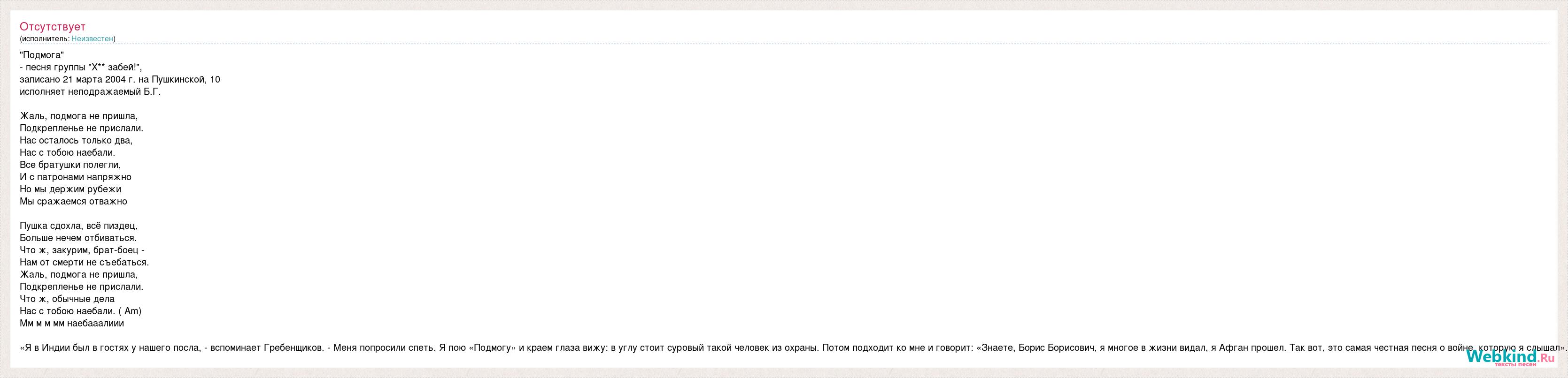Click the "(исполнитель:" label text
Screen dimensions: 1568x378
click(45, 39)
